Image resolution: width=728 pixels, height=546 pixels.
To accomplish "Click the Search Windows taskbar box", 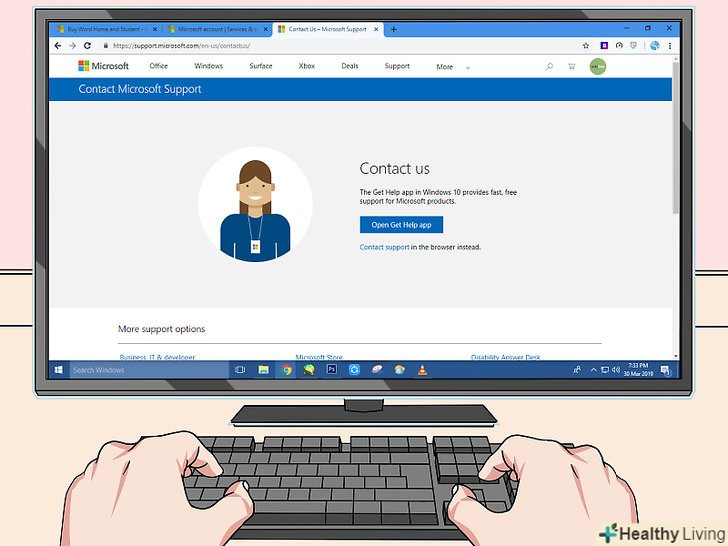I will click(x=150, y=370).
